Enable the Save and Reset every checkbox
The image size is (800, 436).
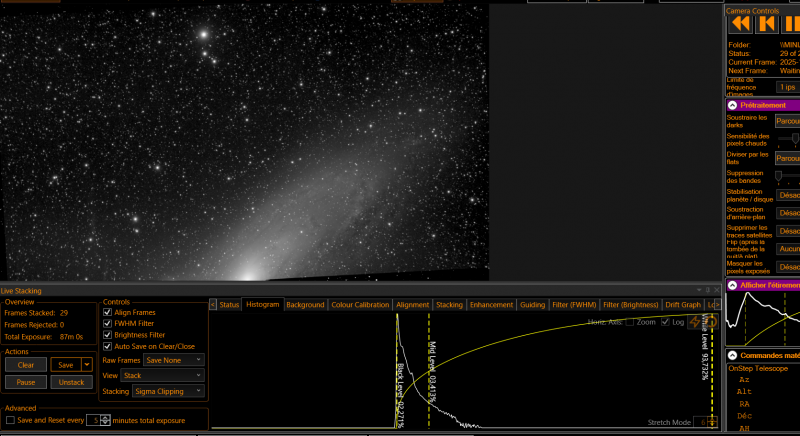coord(10,420)
